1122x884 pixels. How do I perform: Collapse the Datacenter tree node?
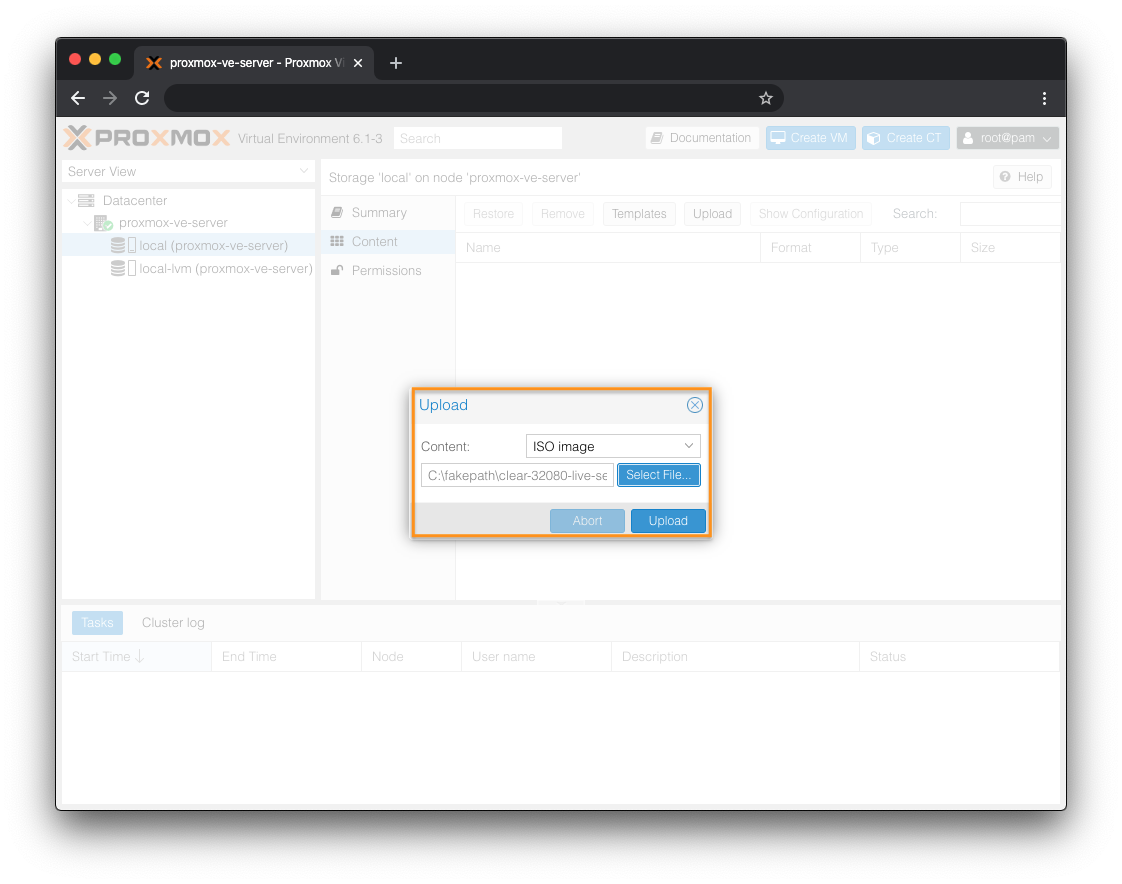71,201
